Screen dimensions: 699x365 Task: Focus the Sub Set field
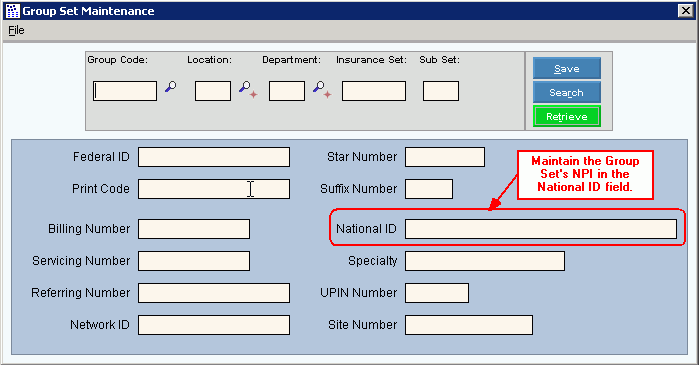click(x=441, y=91)
